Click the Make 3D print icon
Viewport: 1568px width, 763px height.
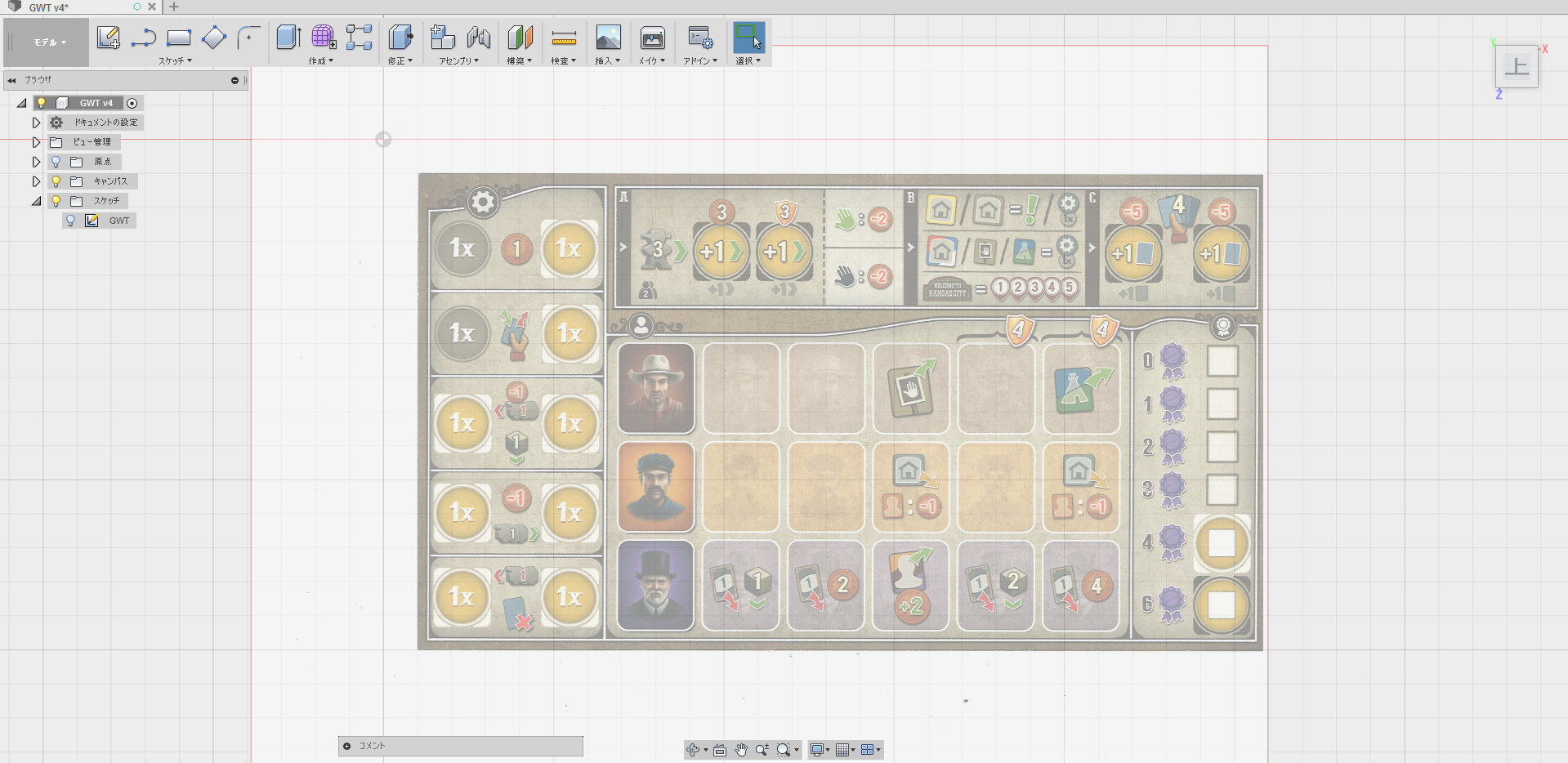[x=652, y=38]
